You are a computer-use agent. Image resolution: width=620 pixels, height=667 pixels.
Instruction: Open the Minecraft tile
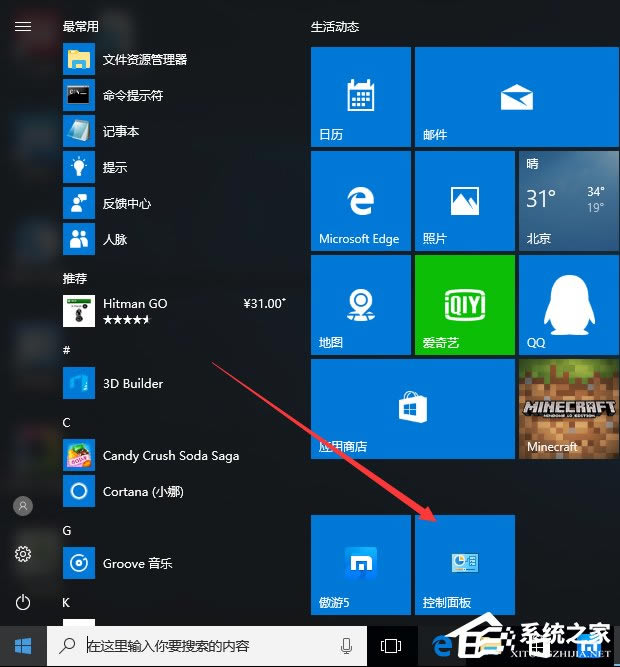click(x=567, y=408)
